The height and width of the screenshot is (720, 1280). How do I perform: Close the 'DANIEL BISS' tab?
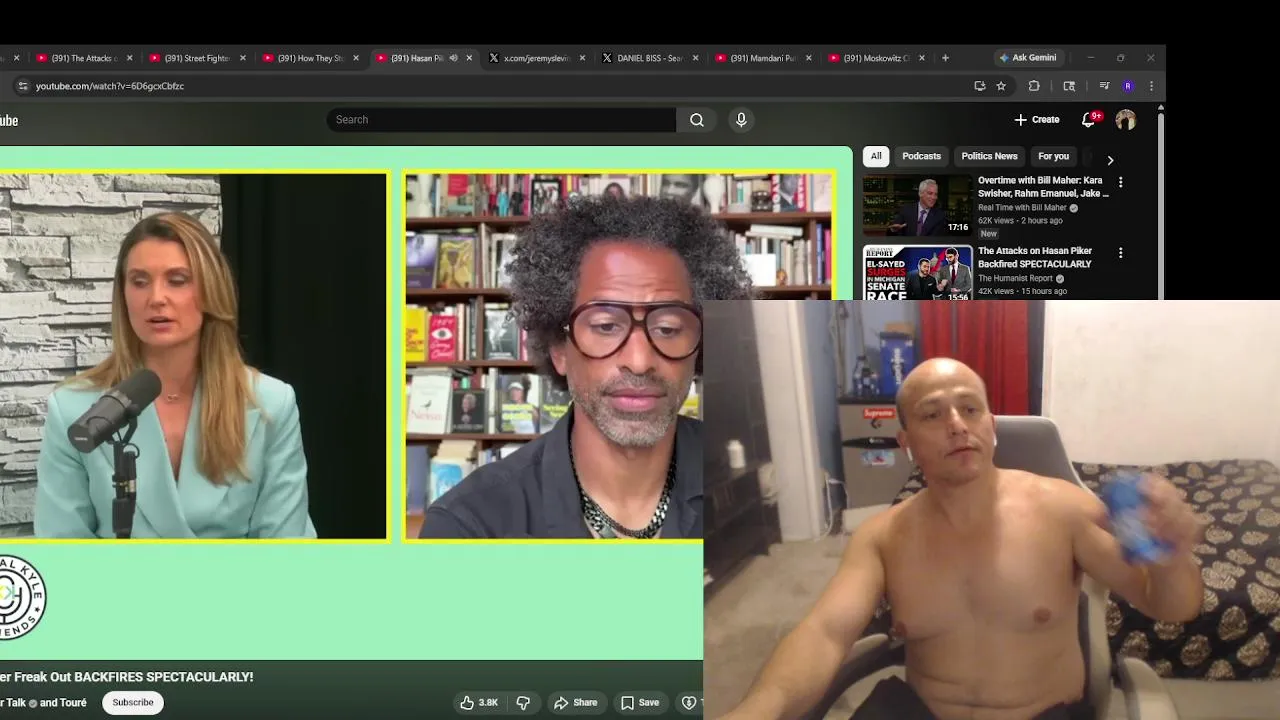point(696,58)
